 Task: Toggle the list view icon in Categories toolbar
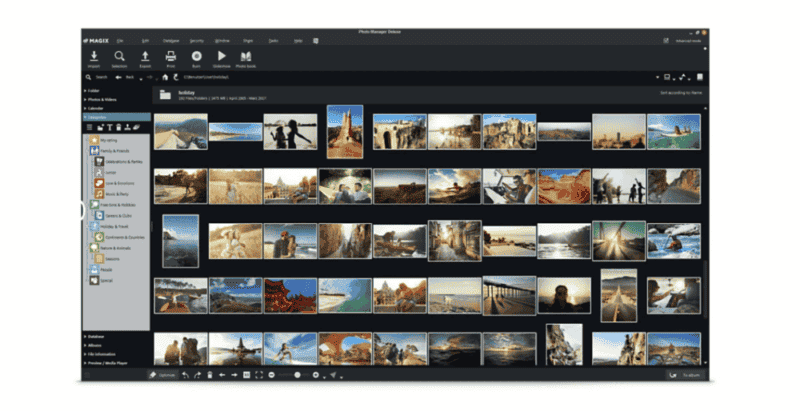coord(90,127)
